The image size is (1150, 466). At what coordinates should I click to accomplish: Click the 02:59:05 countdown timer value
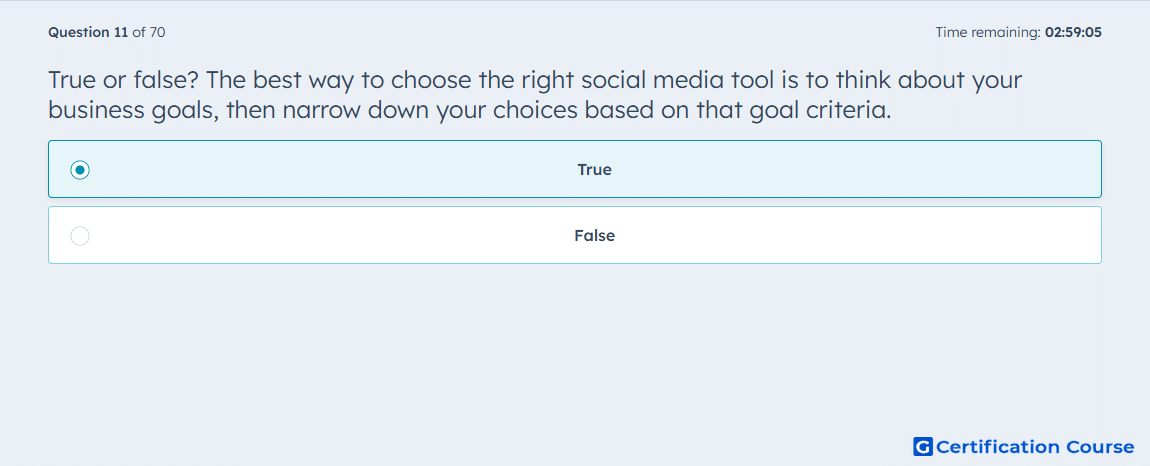click(x=1073, y=32)
